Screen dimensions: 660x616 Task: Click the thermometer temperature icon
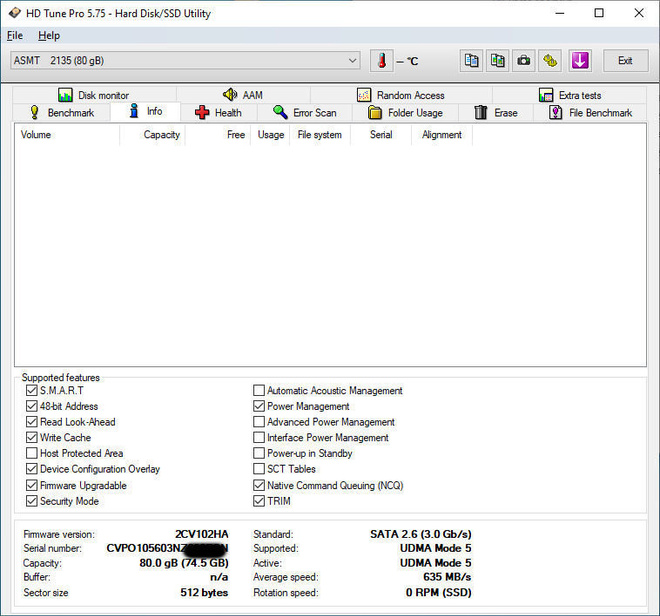pos(382,61)
